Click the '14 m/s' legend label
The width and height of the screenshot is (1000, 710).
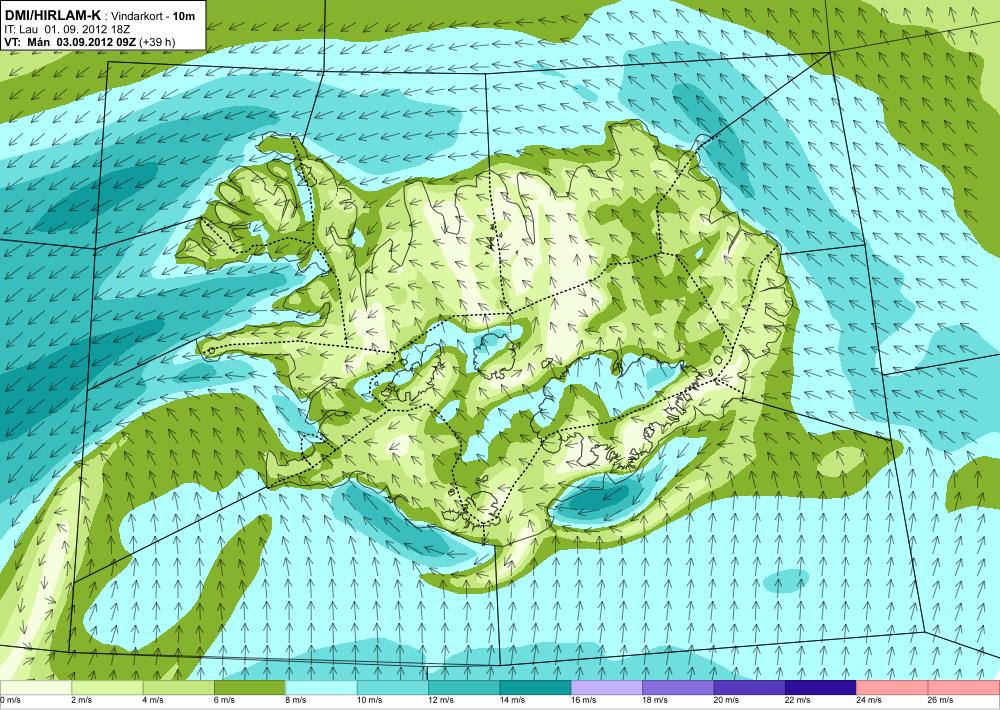[511, 700]
